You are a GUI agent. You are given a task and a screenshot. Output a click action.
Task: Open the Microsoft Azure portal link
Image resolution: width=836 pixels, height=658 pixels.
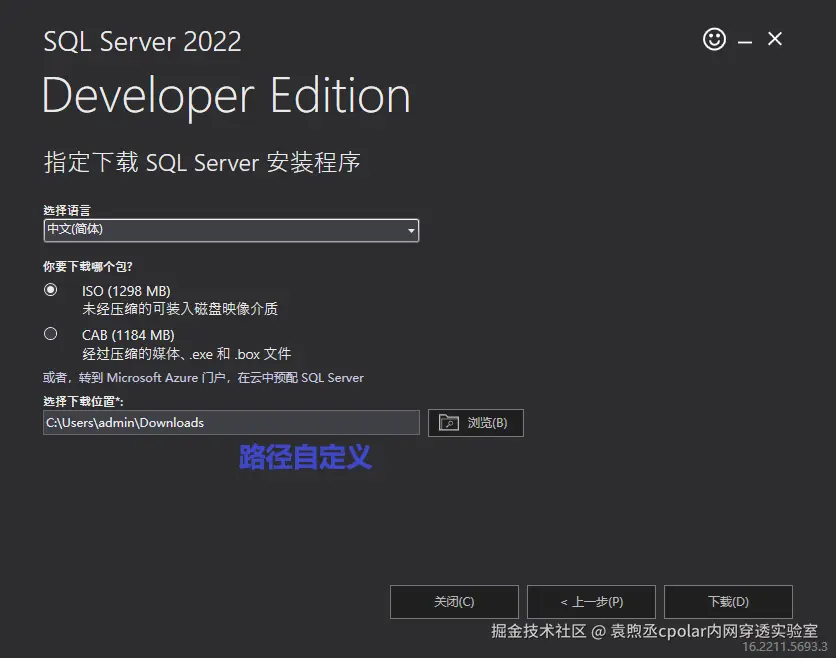203,378
